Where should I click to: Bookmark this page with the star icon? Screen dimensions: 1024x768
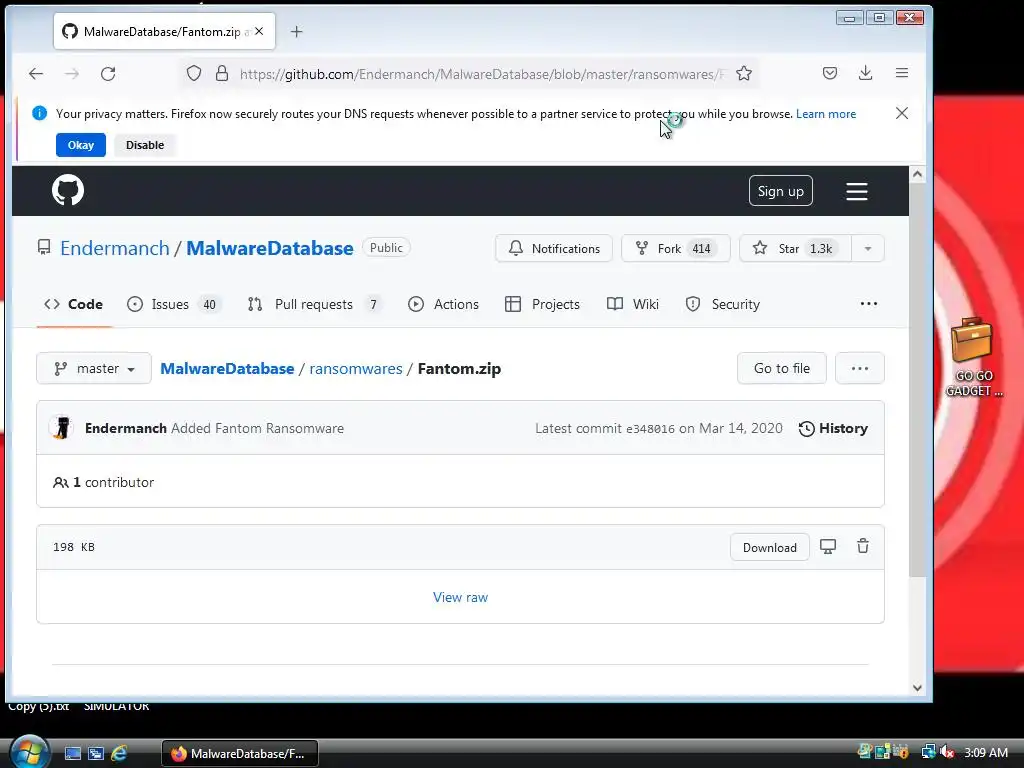[x=744, y=74]
